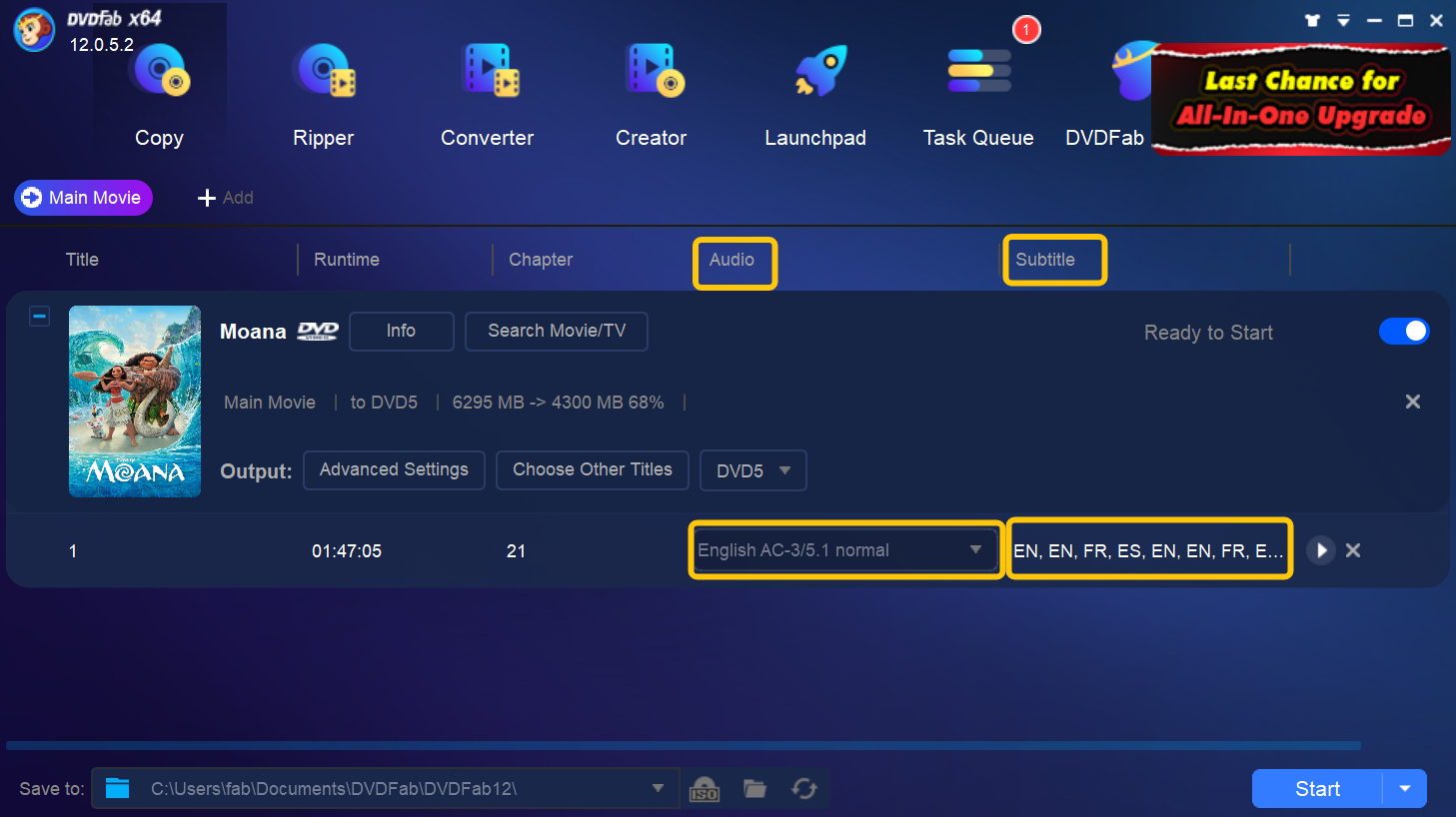Image resolution: width=1456 pixels, height=817 pixels.
Task: Open the Launchpad module
Action: click(815, 96)
